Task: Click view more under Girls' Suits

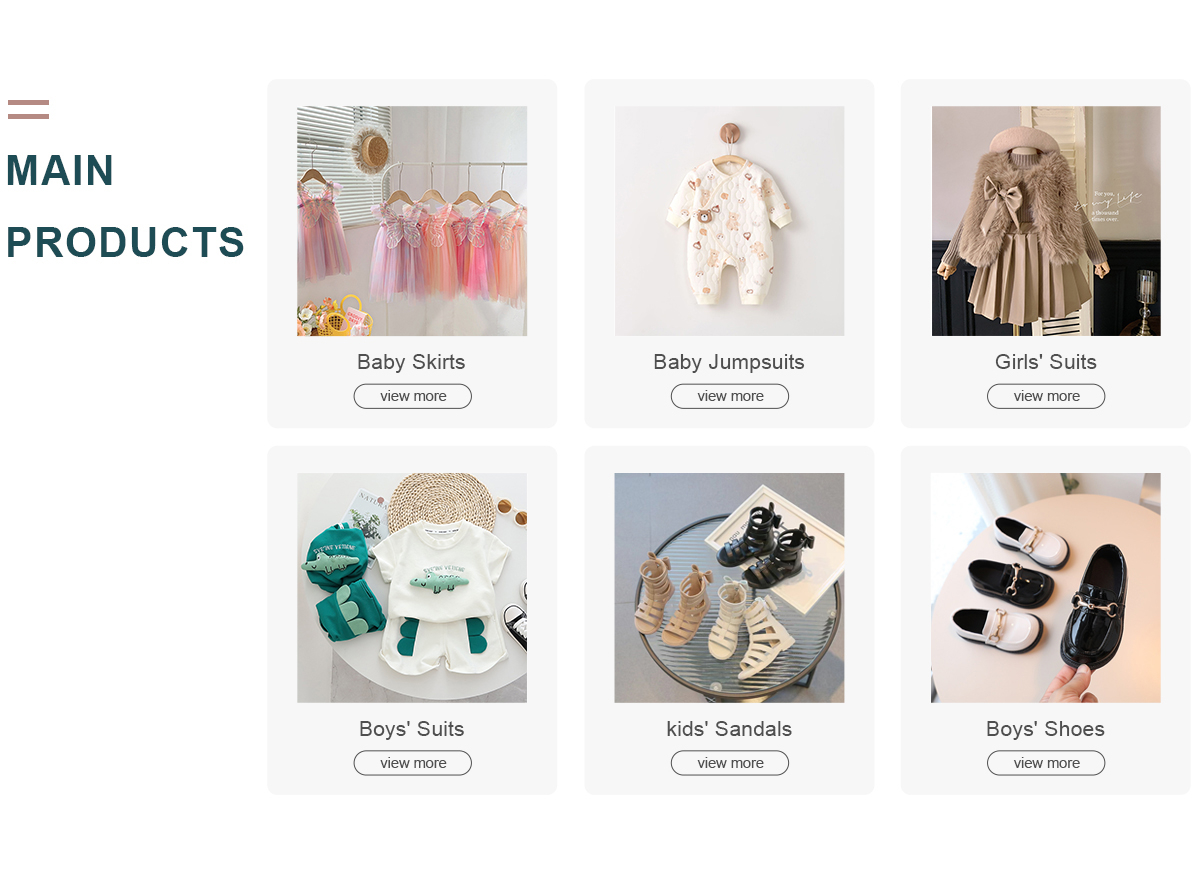Action: pos(1046,396)
